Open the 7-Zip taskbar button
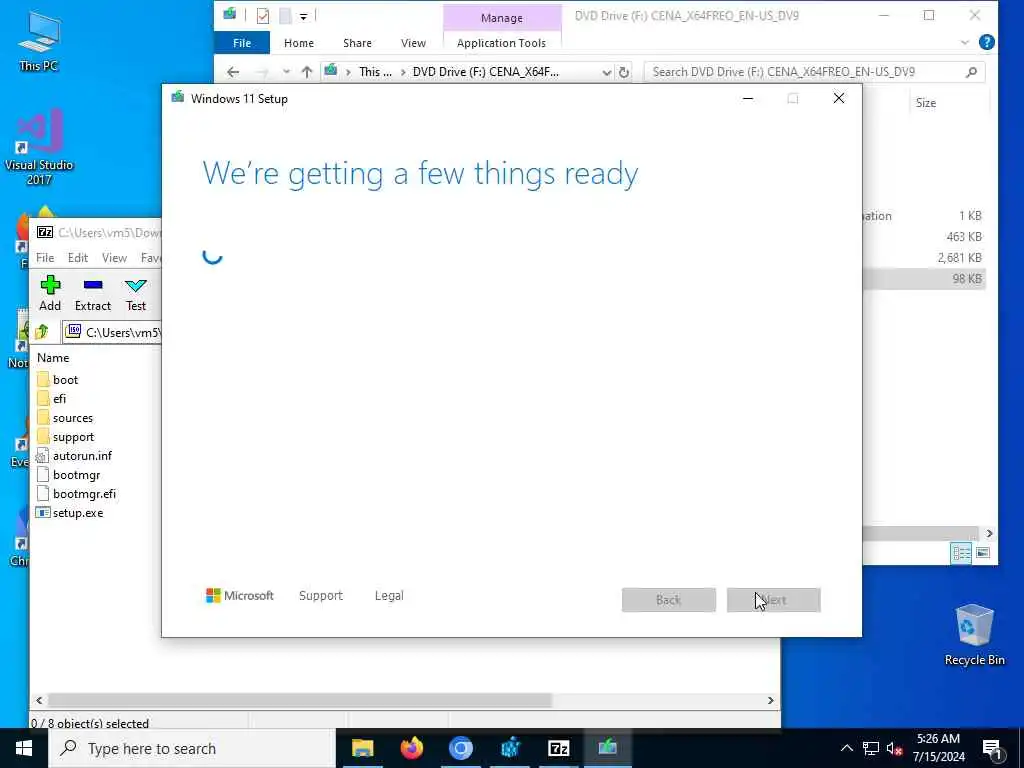The width and height of the screenshot is (1024, 768). (x=559, y=748)
